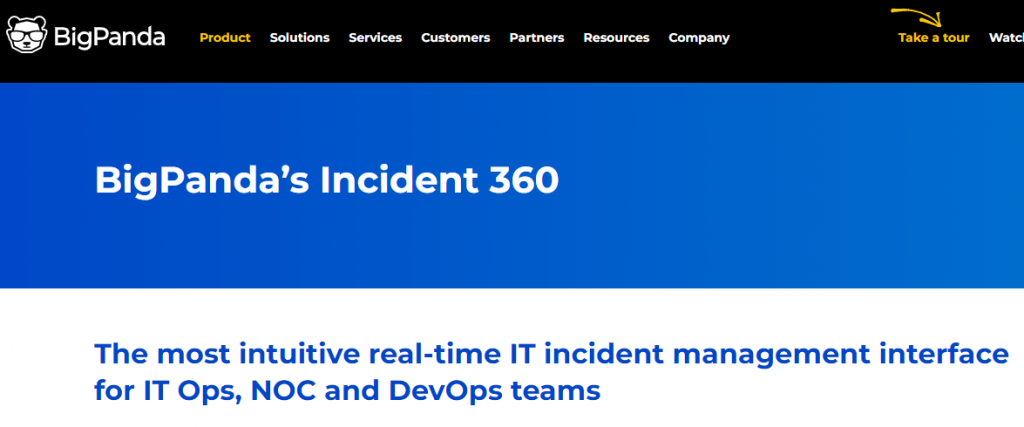Open the Resources menu
Screen dimensions: 1024x427
(x=616, y=38)
